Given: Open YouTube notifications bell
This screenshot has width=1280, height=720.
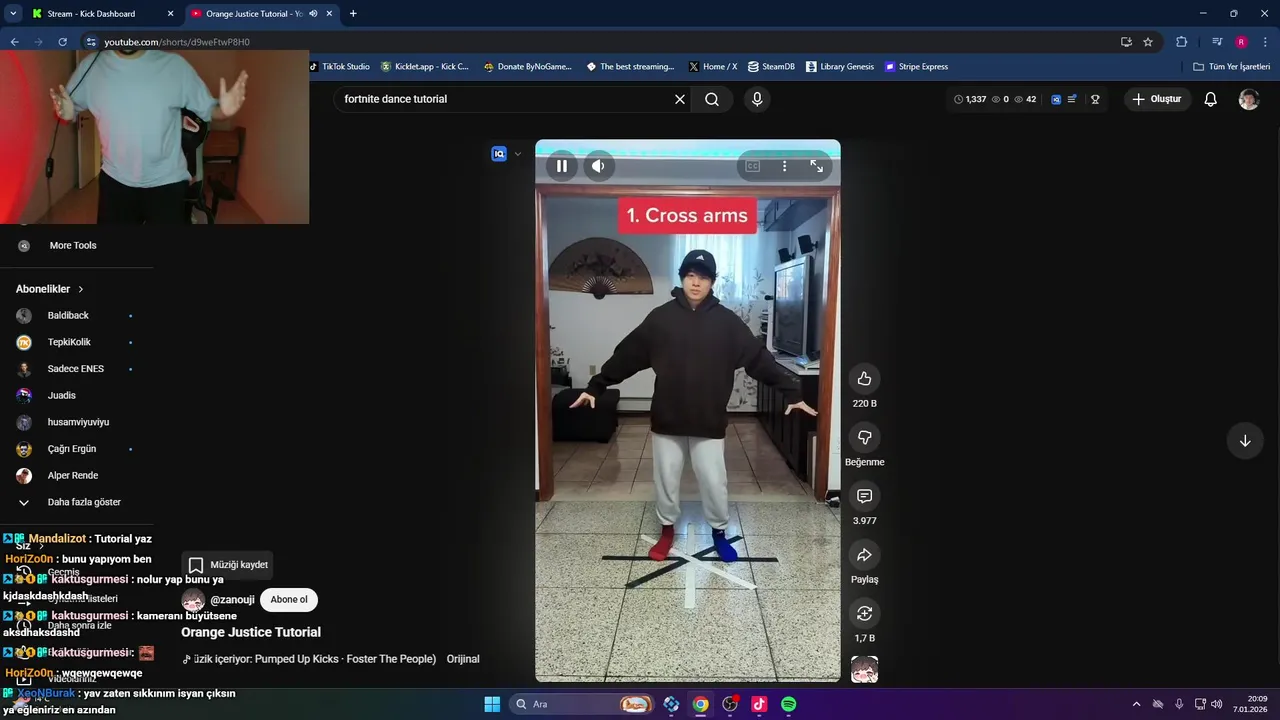Looking at the screenshot, I should click(x=1210, y=99).
